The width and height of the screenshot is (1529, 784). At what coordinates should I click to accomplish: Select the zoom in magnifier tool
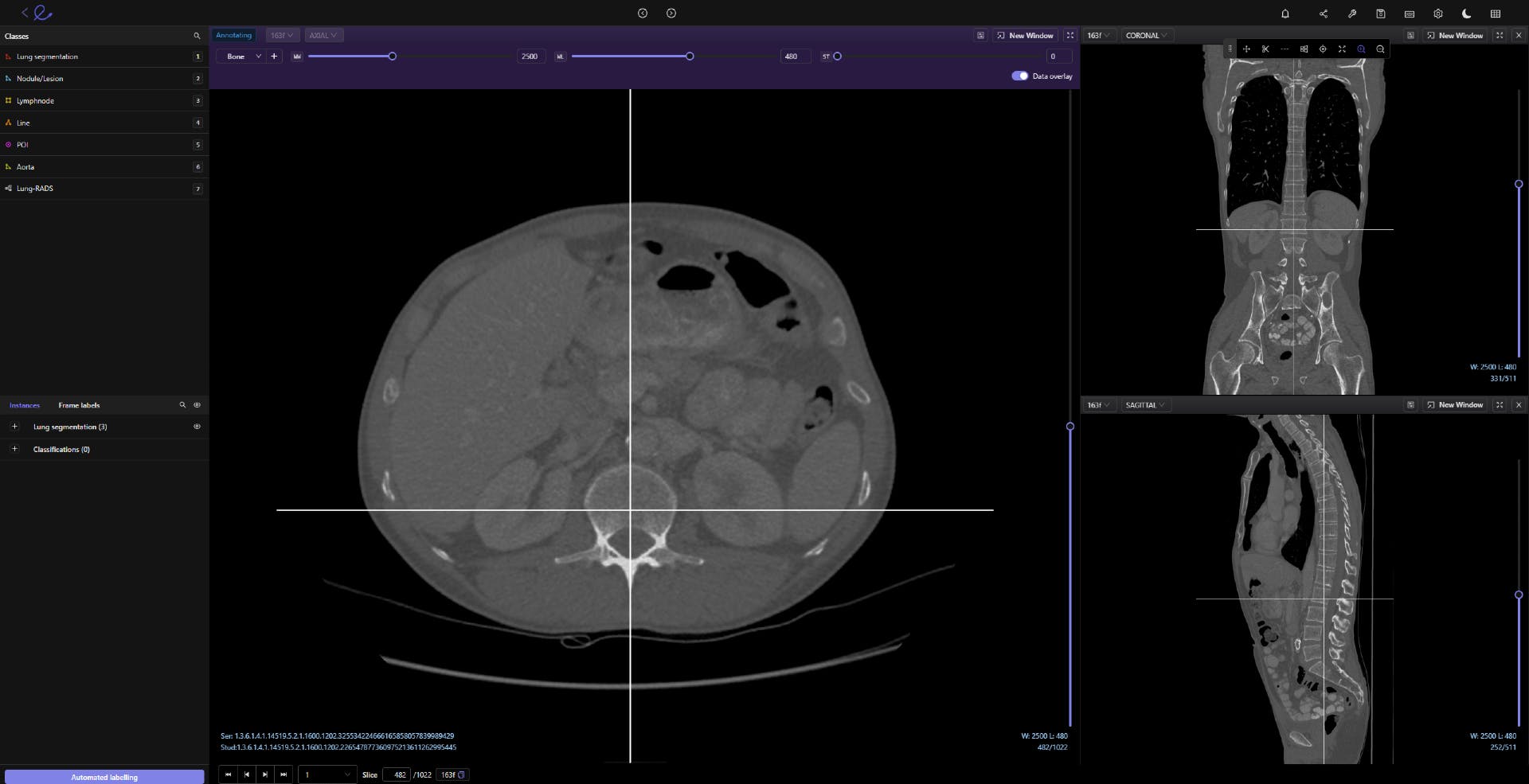coord(1361,49)
